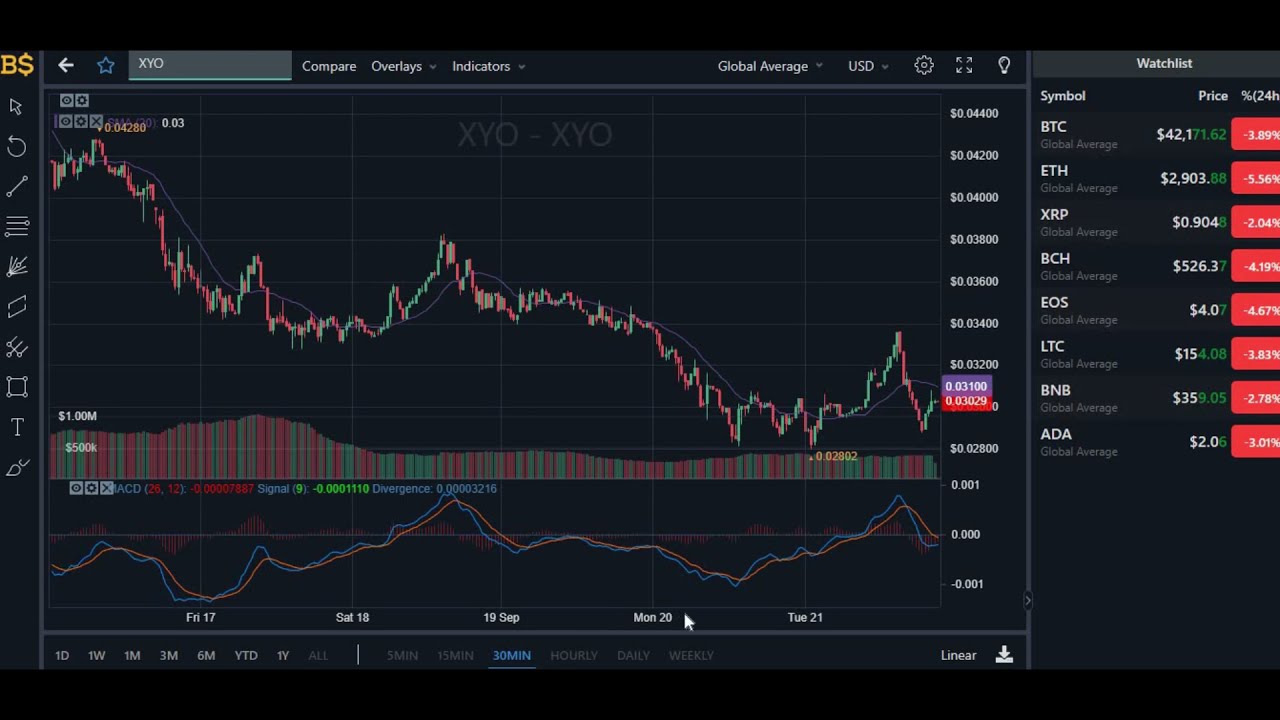Select the text annotation tool
The width and height of the screenshot is (1280, 720).
16,428
